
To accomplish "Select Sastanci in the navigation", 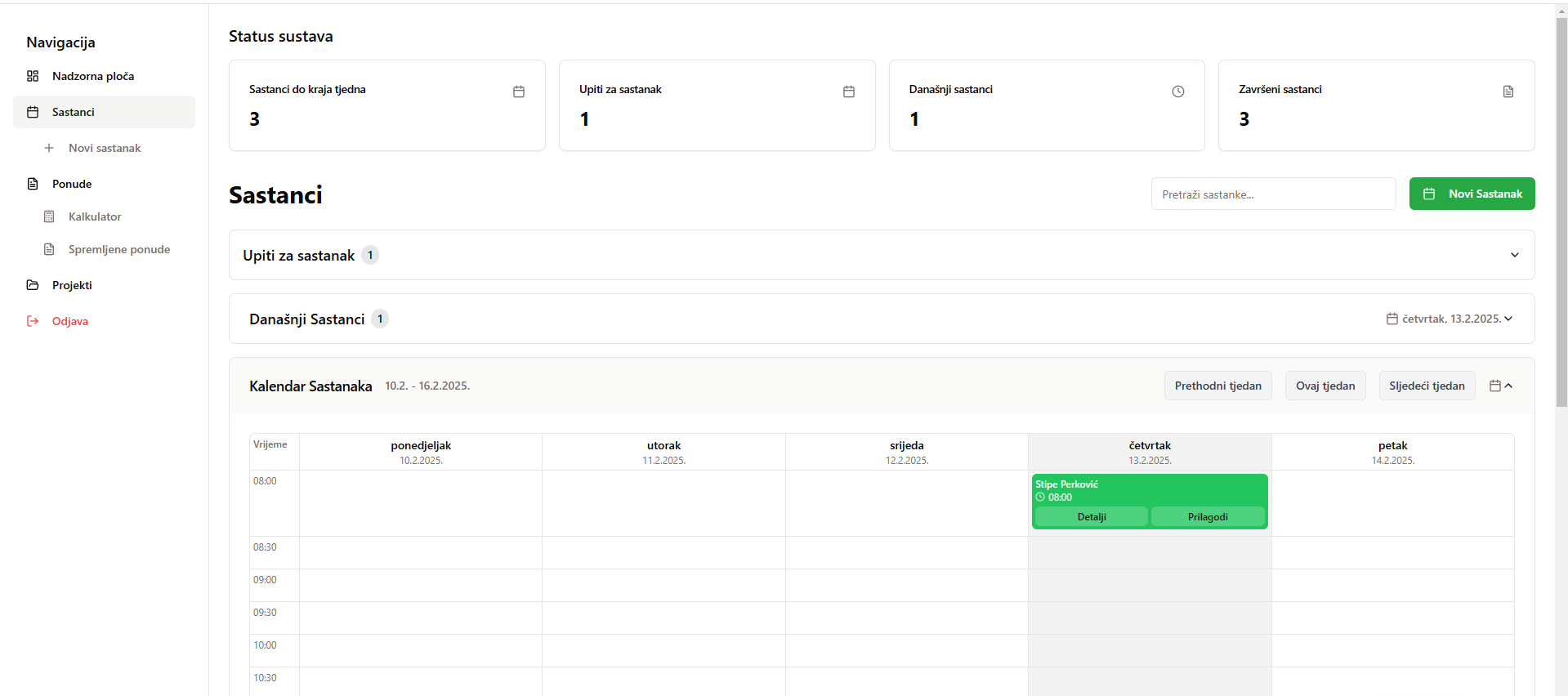I will coord(104,112).
